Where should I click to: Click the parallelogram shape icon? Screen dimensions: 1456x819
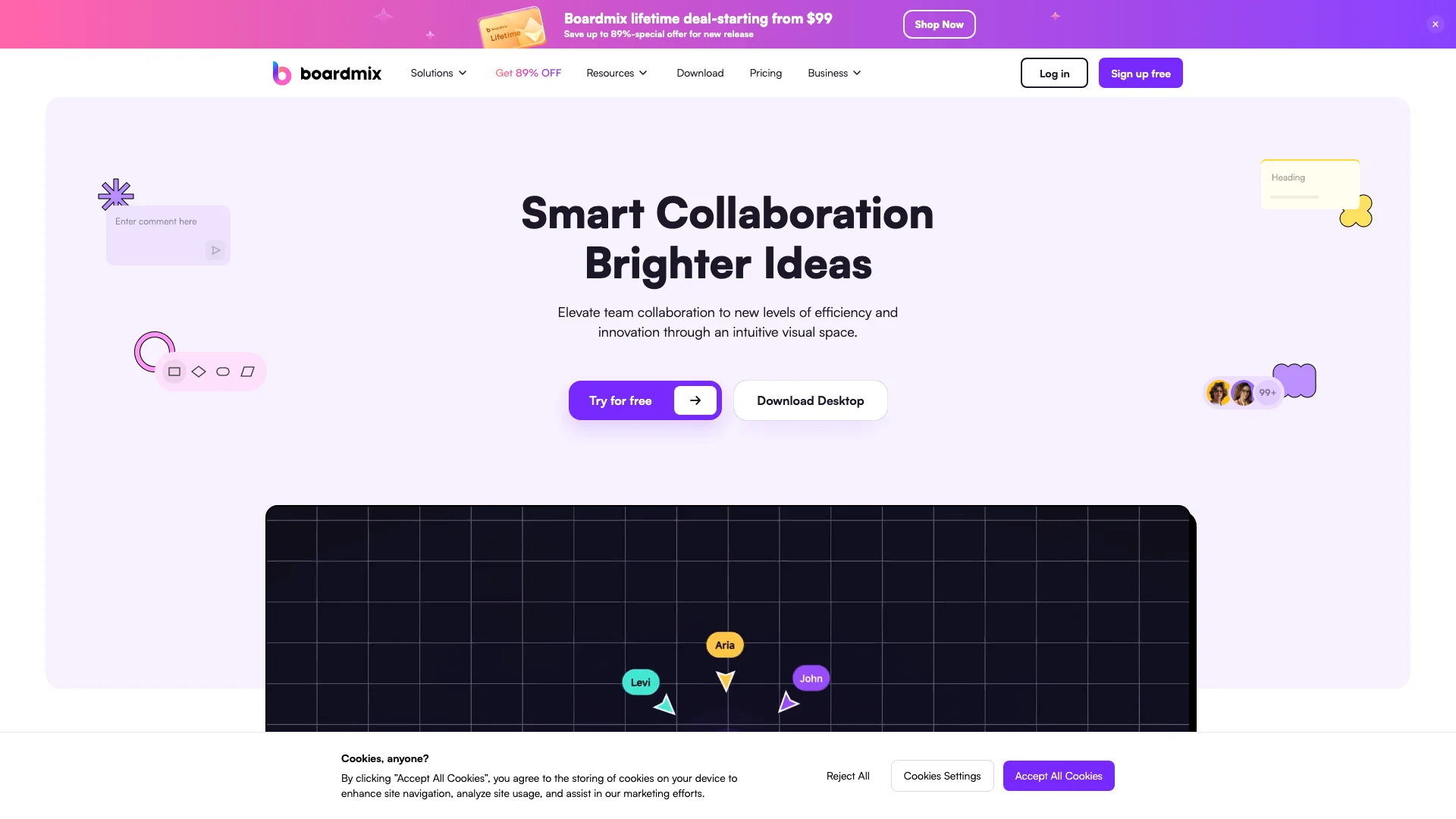coord(248,371)
